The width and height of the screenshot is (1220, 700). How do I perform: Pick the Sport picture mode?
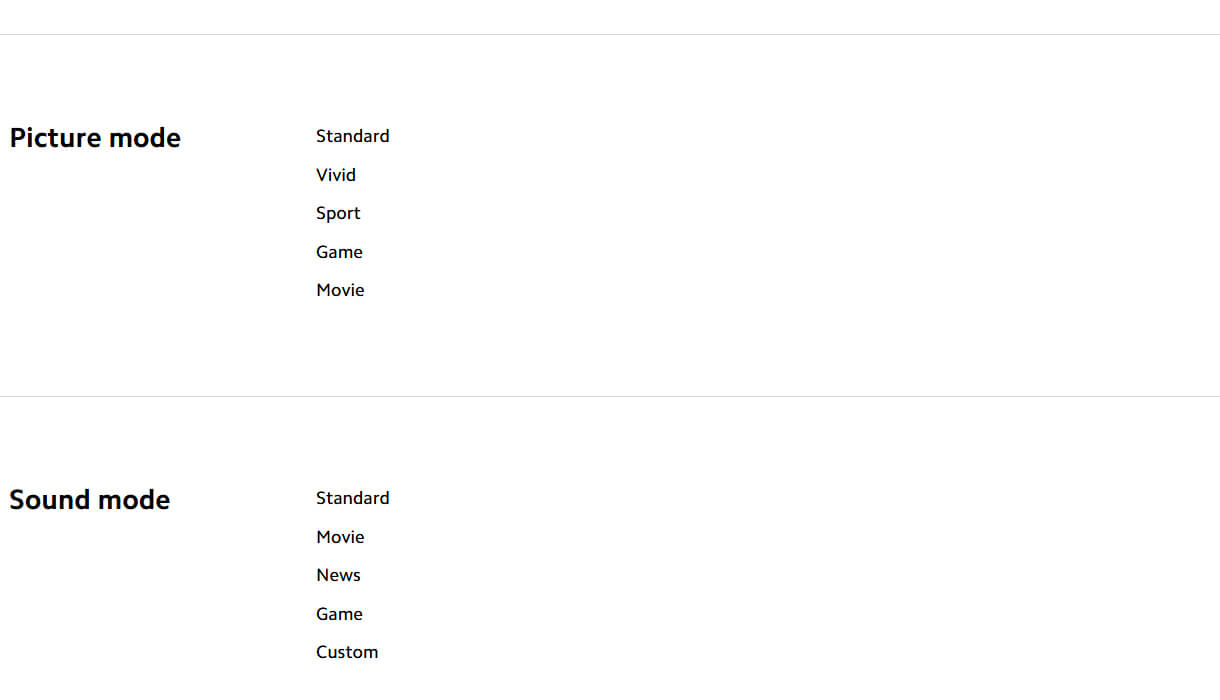(x=338, y=213)
